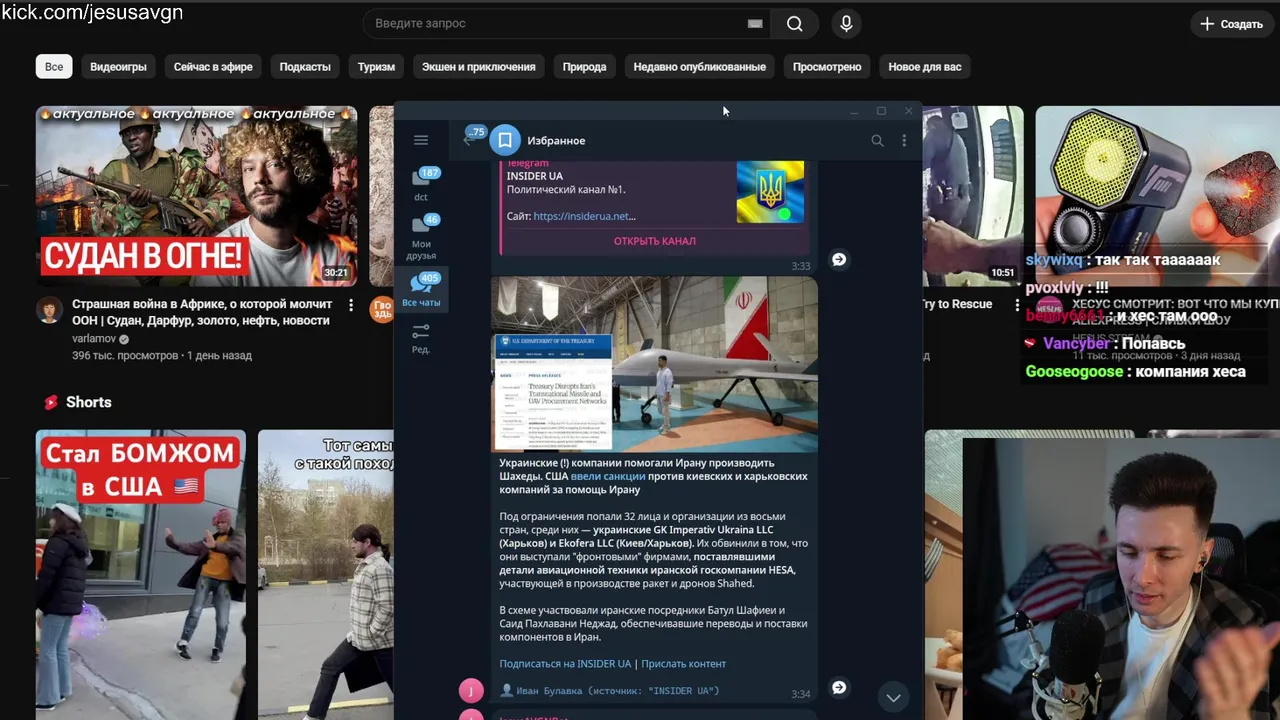Start YouTube voice search microphone
Image resolution: width=1280 pixels, height=720 pixels.
point(846,23)
